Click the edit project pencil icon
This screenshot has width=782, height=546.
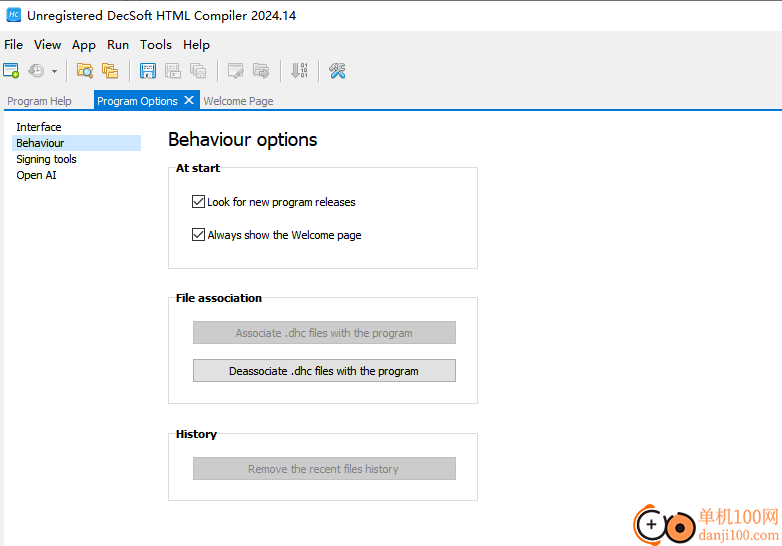(235, 71)
